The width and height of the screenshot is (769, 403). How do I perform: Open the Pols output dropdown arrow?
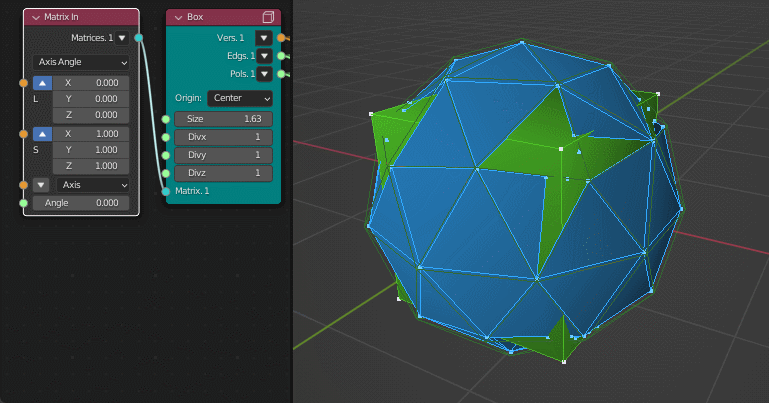pos(264,74)
